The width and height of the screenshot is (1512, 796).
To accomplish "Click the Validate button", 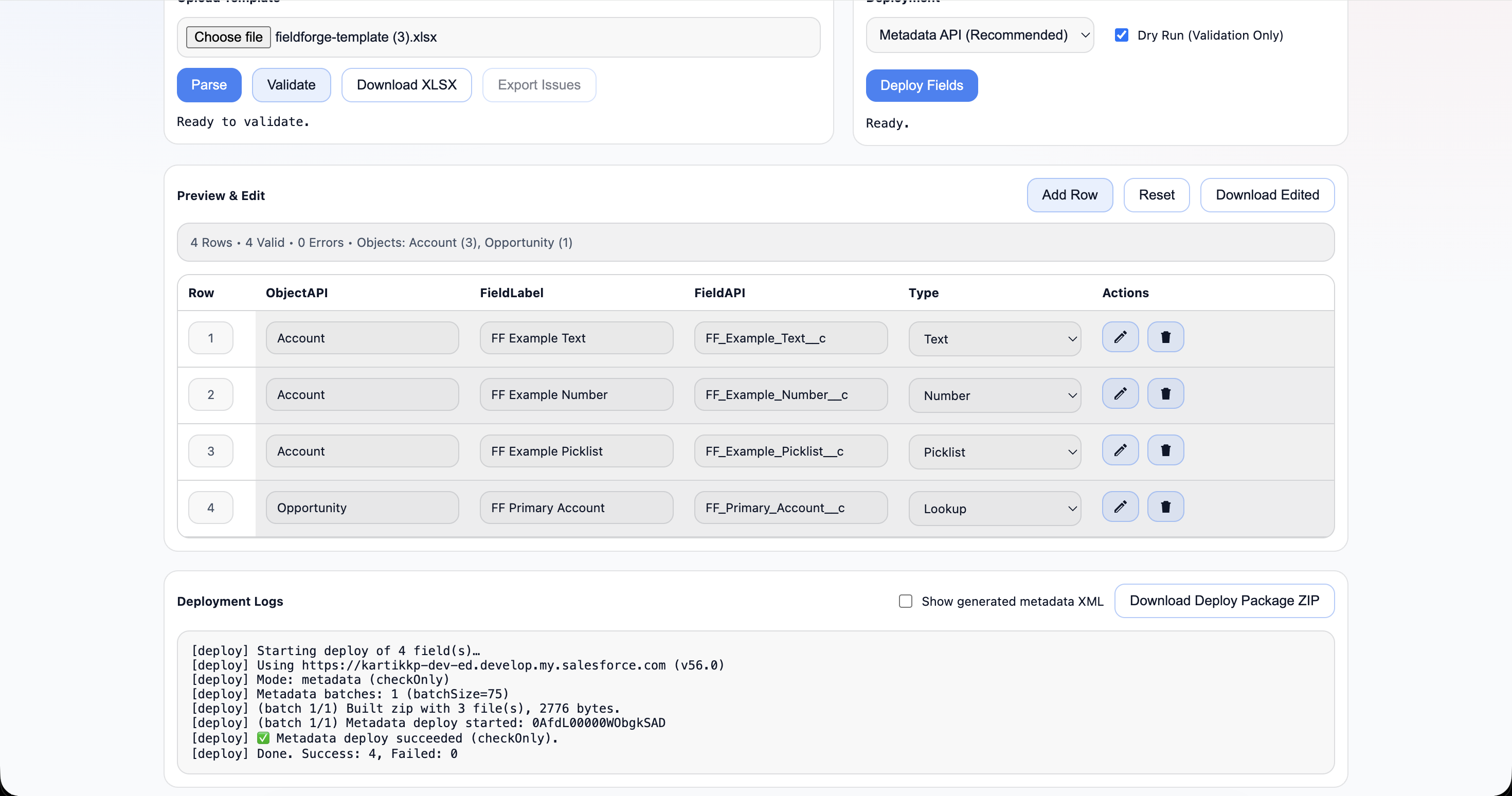I will pos(291,85).
